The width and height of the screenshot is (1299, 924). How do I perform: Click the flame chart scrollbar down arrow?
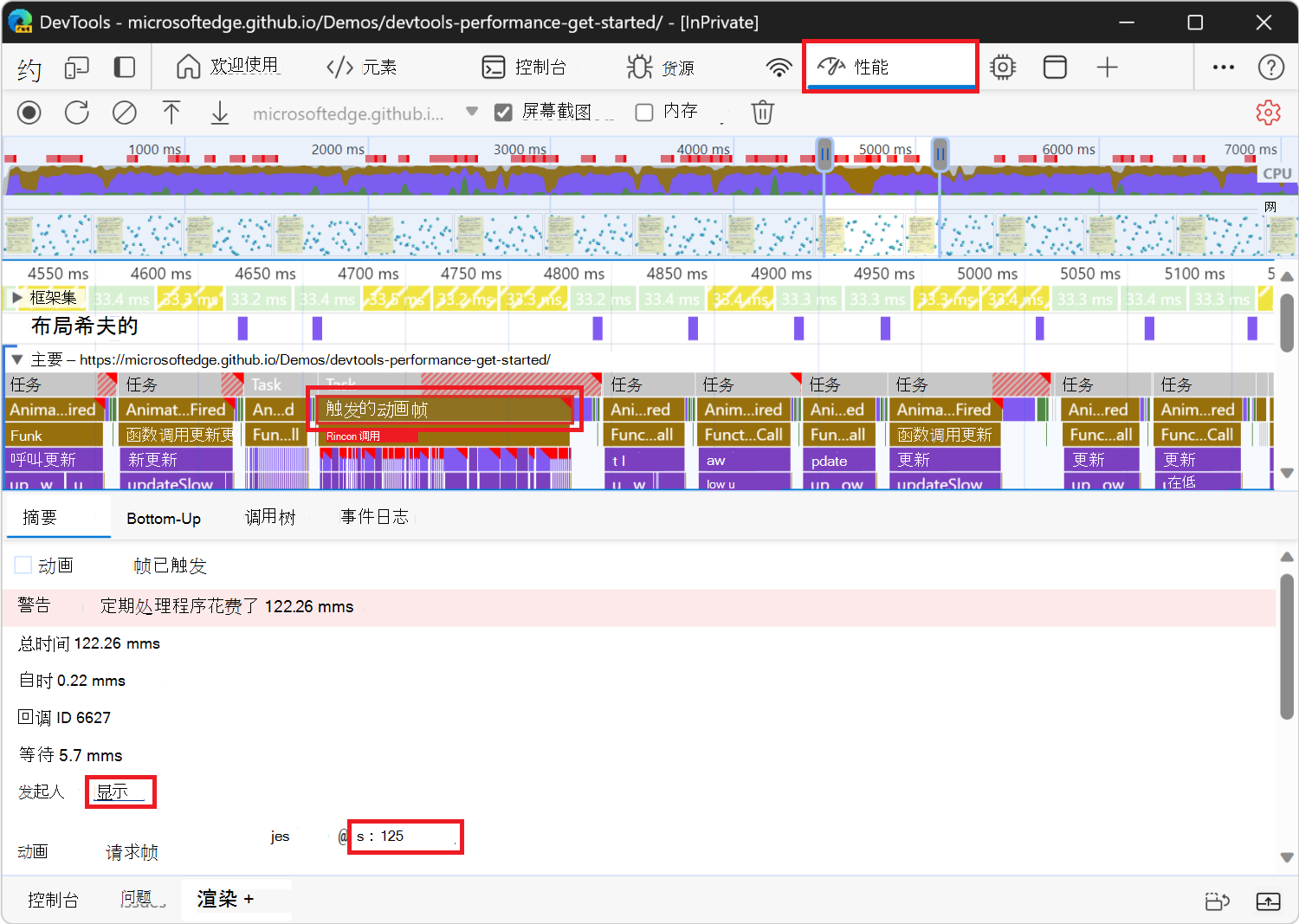coord(1287,474)
